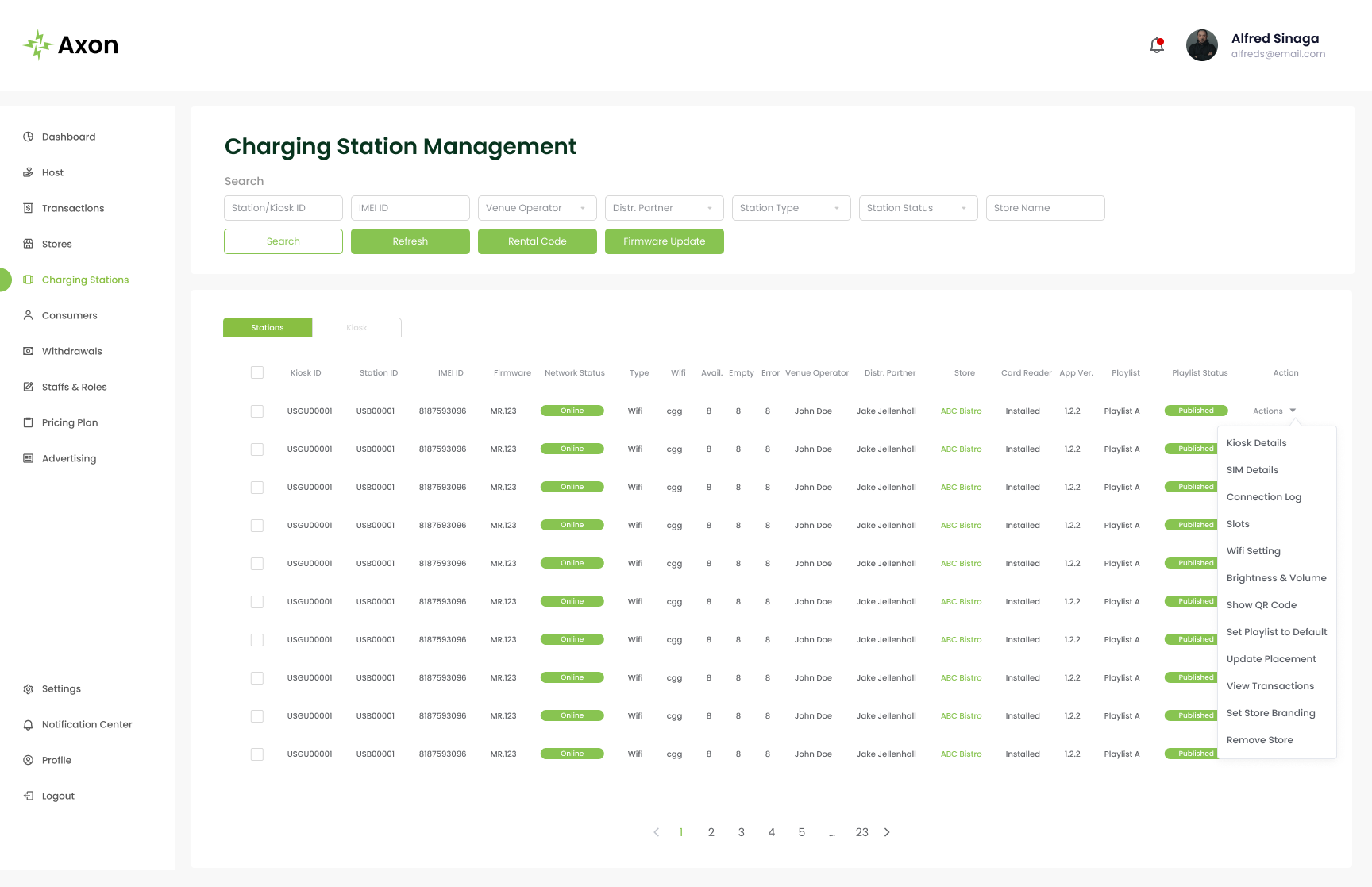Switch to Kiosk tab
The image size is (1372, 887).
click(356, 327)
